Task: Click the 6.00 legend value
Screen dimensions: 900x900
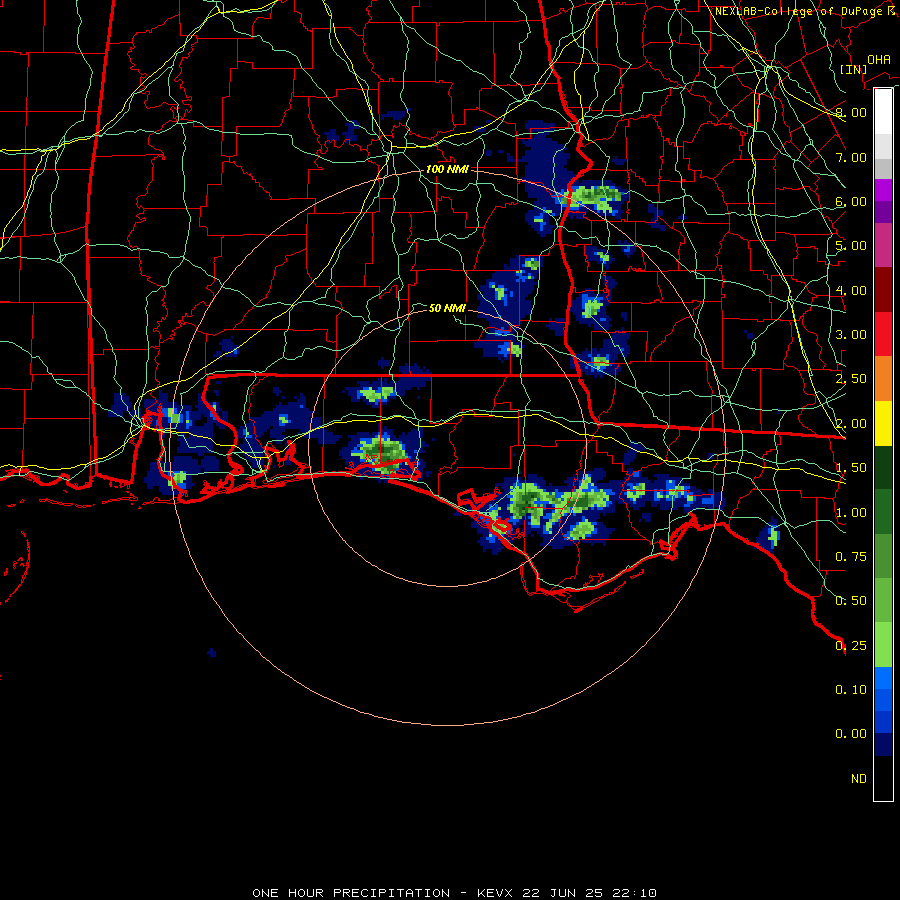Action: coord(851,201)
